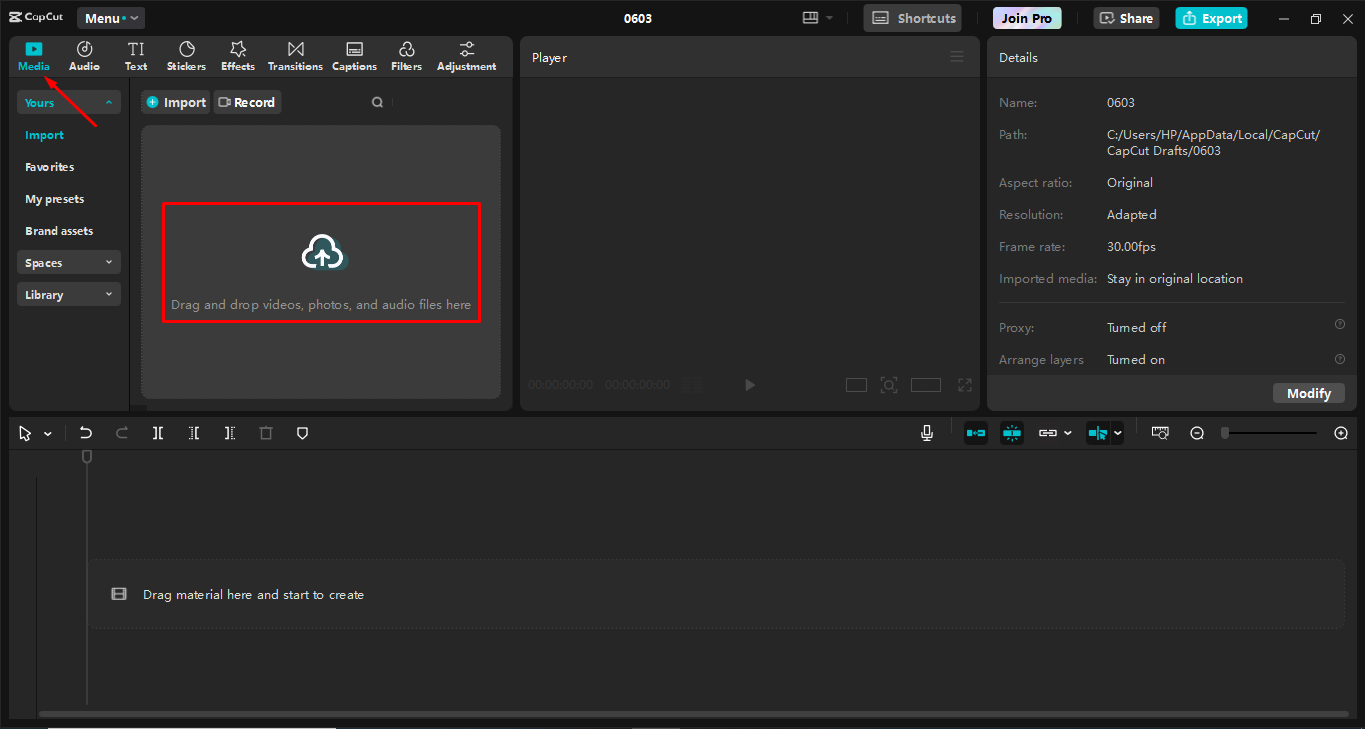Toggle auto ripple in the timeline toolbar

coord(976,432)
